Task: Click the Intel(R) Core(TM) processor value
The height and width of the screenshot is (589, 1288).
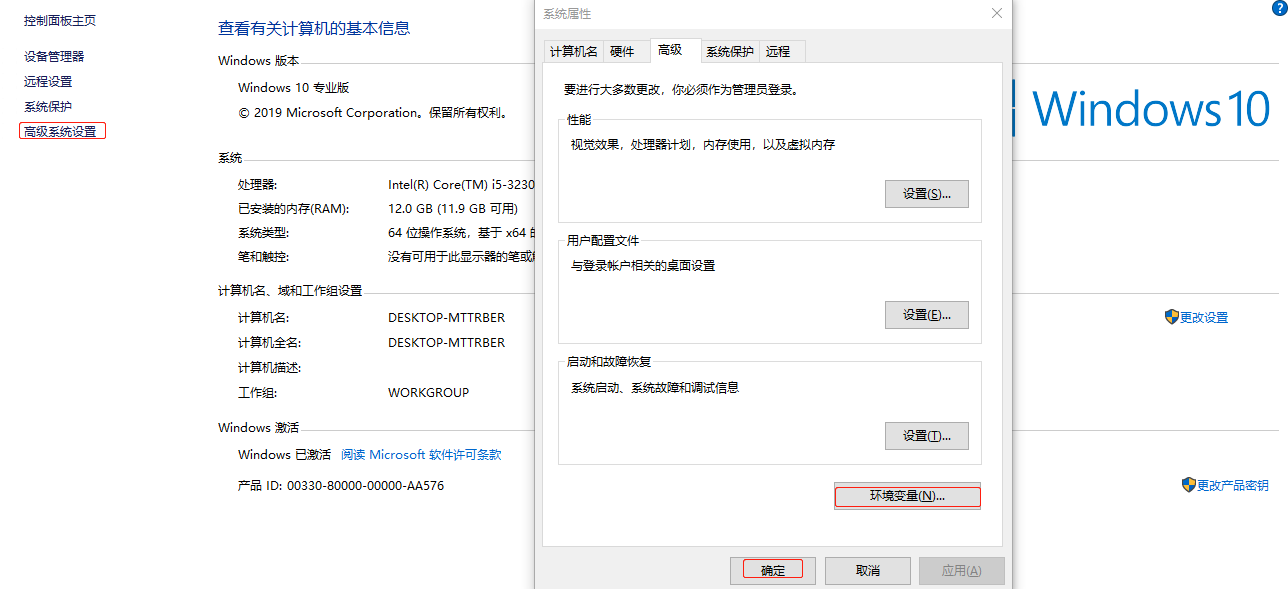Action: (461, 185)
